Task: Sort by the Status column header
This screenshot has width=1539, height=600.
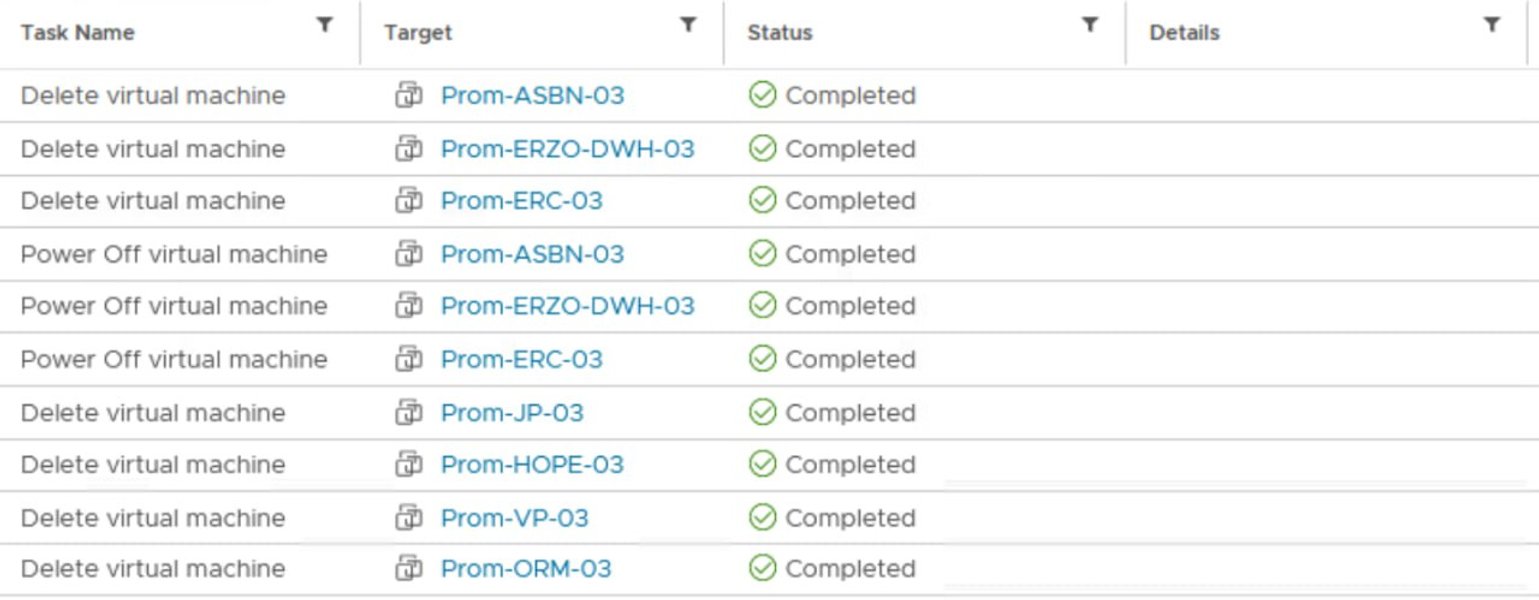Action: 780,32
